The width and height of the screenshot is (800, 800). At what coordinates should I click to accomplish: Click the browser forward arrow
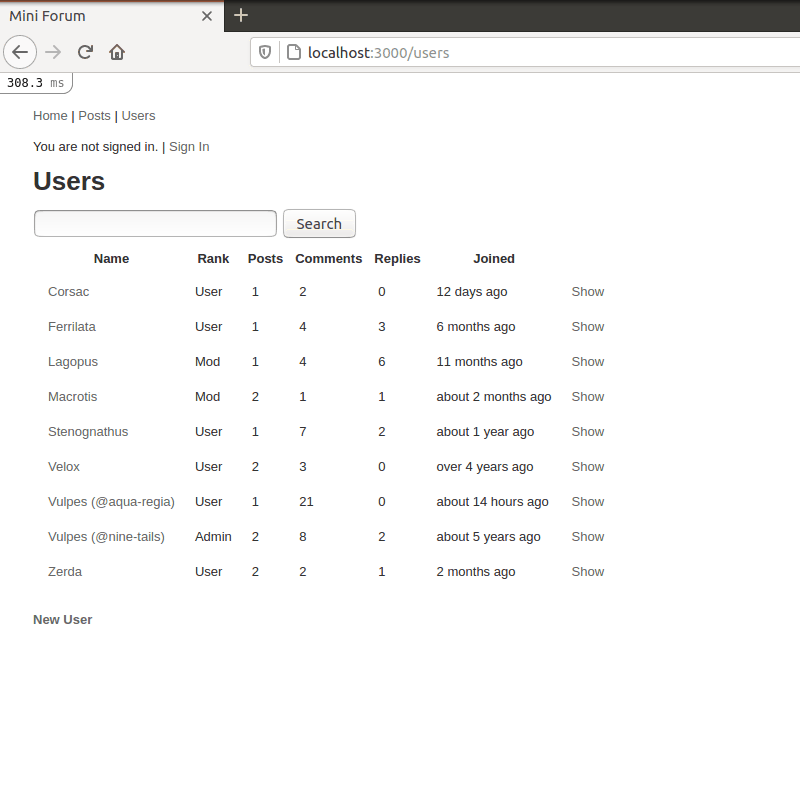(x=53, y=52)
